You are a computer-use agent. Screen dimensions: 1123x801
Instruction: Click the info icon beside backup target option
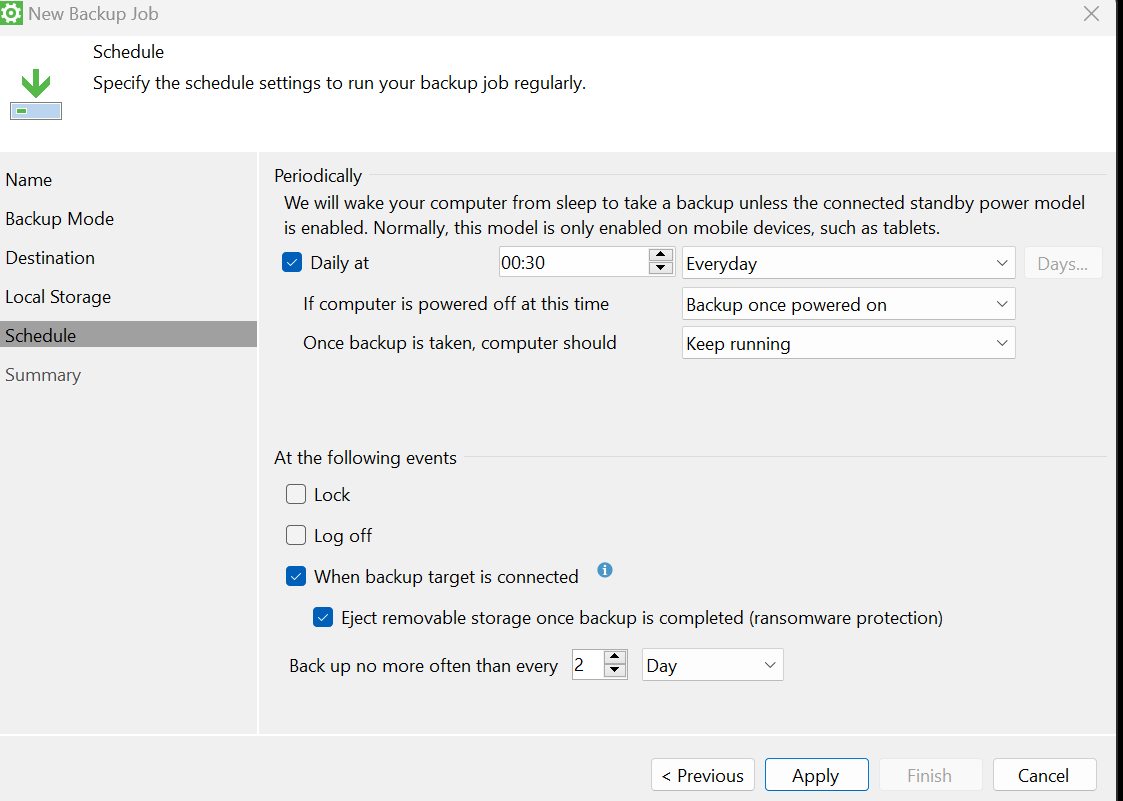[x=604, y=570]
